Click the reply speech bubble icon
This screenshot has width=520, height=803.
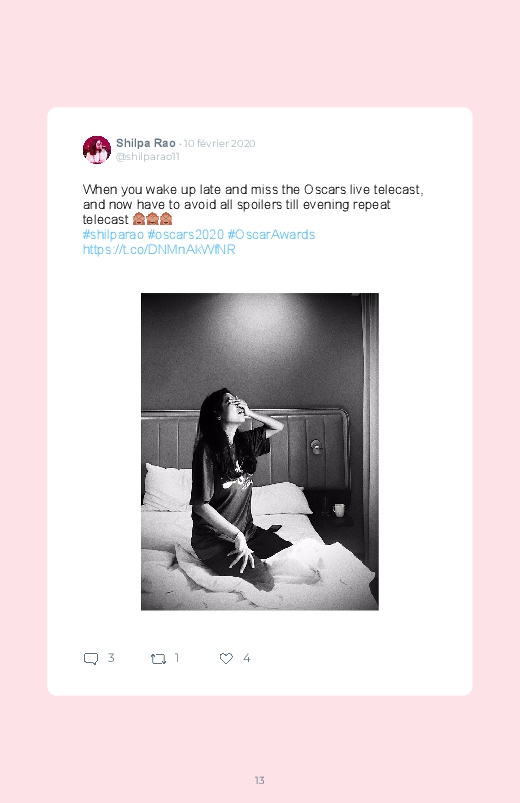91,659
